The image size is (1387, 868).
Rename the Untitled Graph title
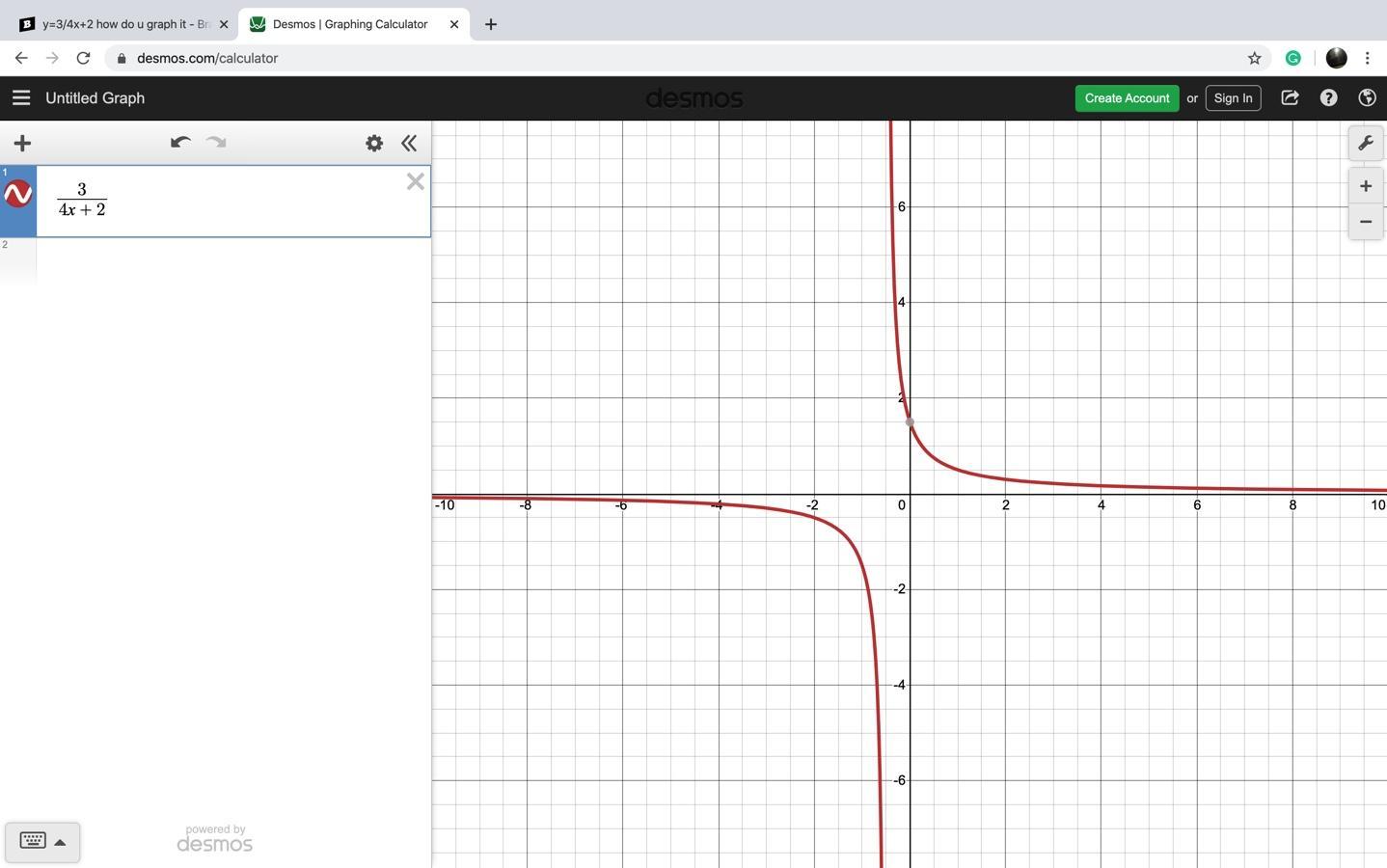click(x=95, y=97)
